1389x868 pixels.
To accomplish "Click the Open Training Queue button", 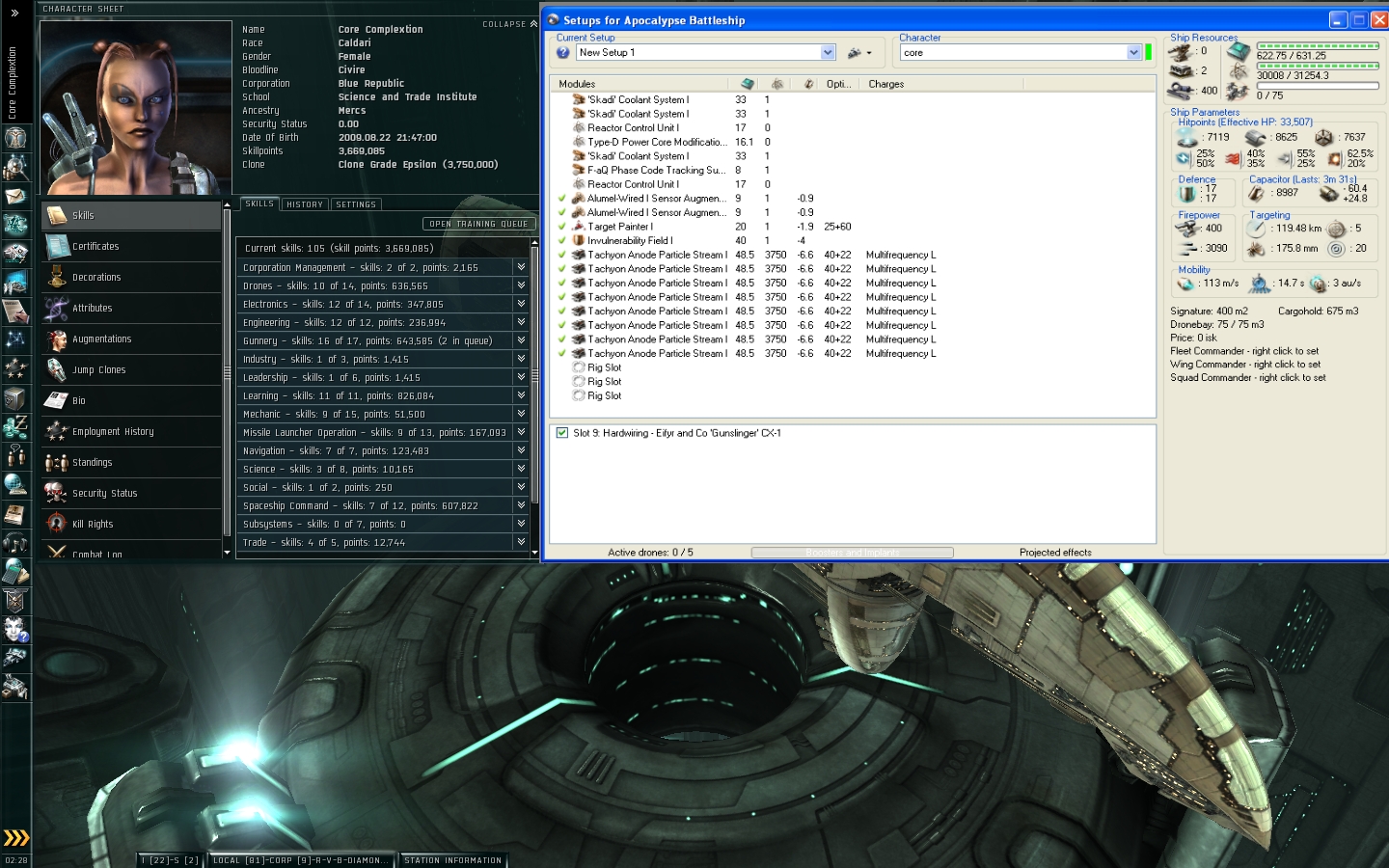I will coord(478,224).
